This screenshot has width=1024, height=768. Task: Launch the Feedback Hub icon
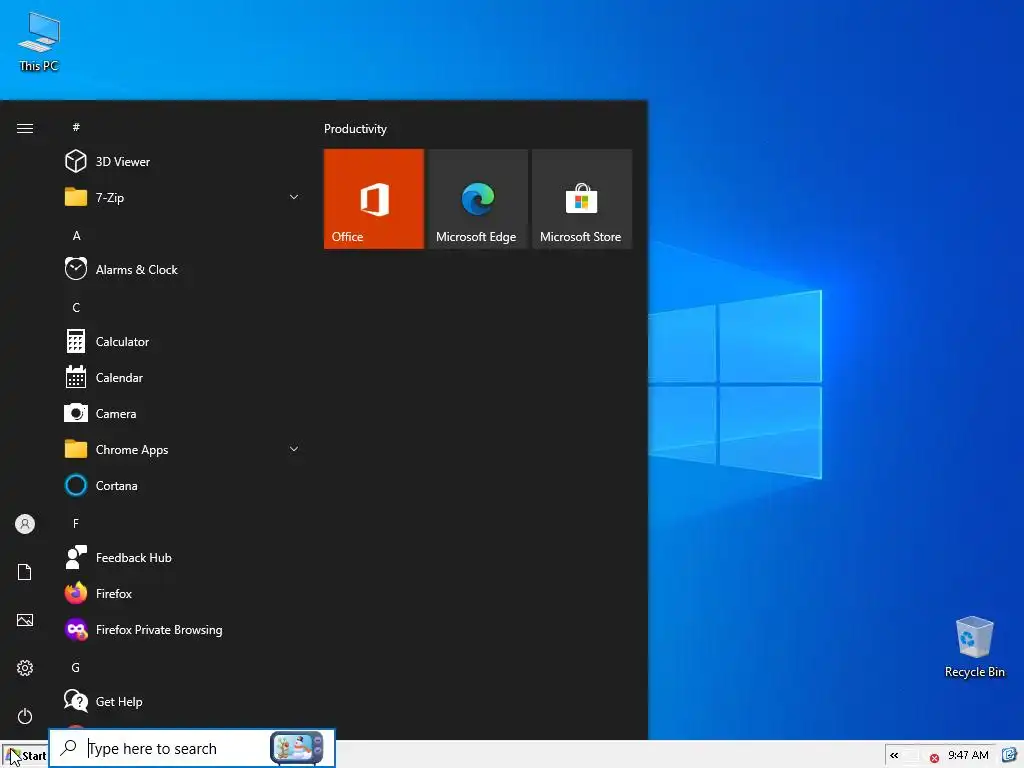[76, 557]
